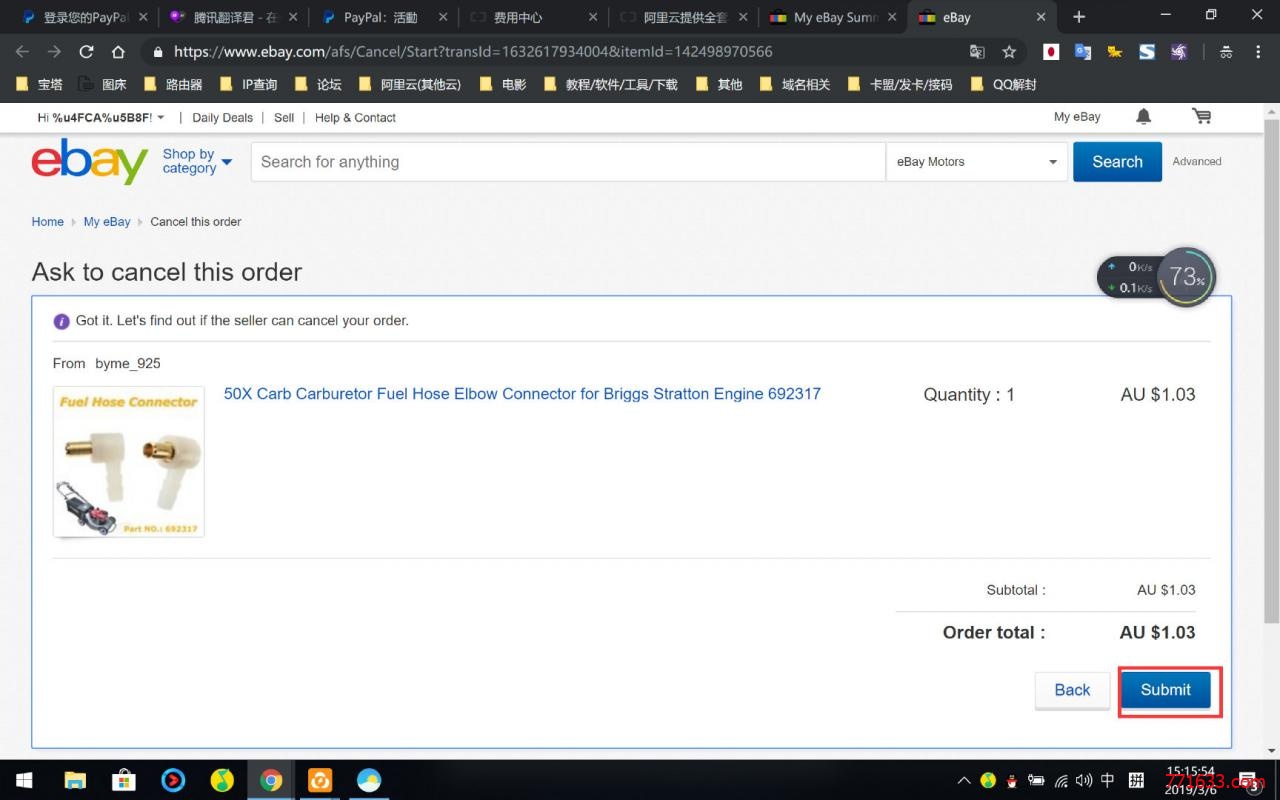Open the 电影 bookmark folder
Screen dimensions: 1280x800
point(503,85)
